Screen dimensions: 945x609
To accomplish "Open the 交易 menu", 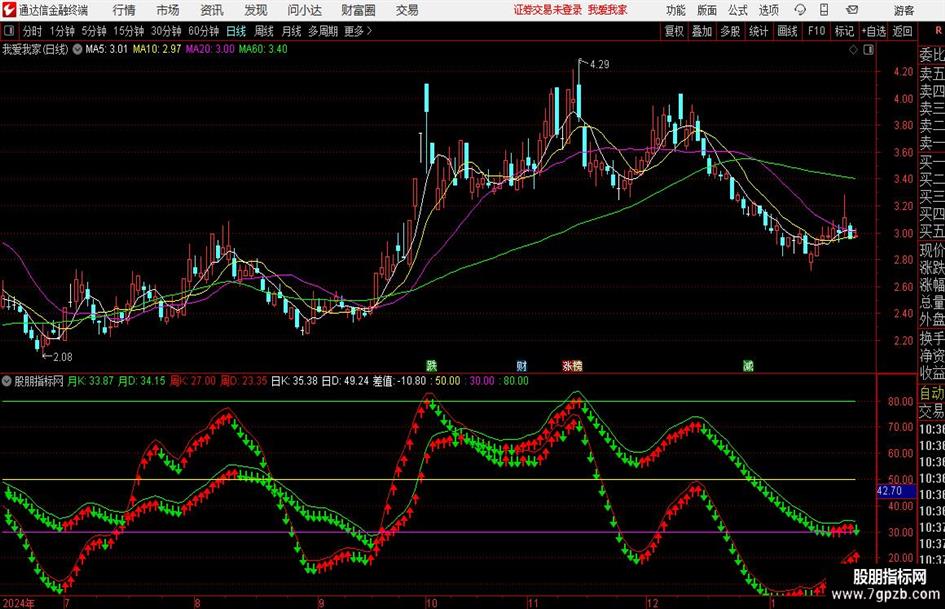I will pyautogui.click(x=407, y=10).
